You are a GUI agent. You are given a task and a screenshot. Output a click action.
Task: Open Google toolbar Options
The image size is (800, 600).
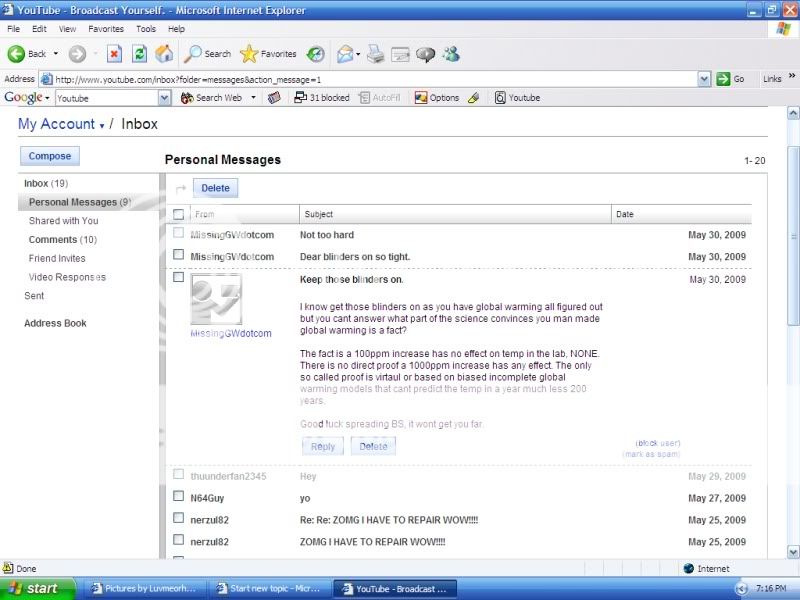point(437,97)
